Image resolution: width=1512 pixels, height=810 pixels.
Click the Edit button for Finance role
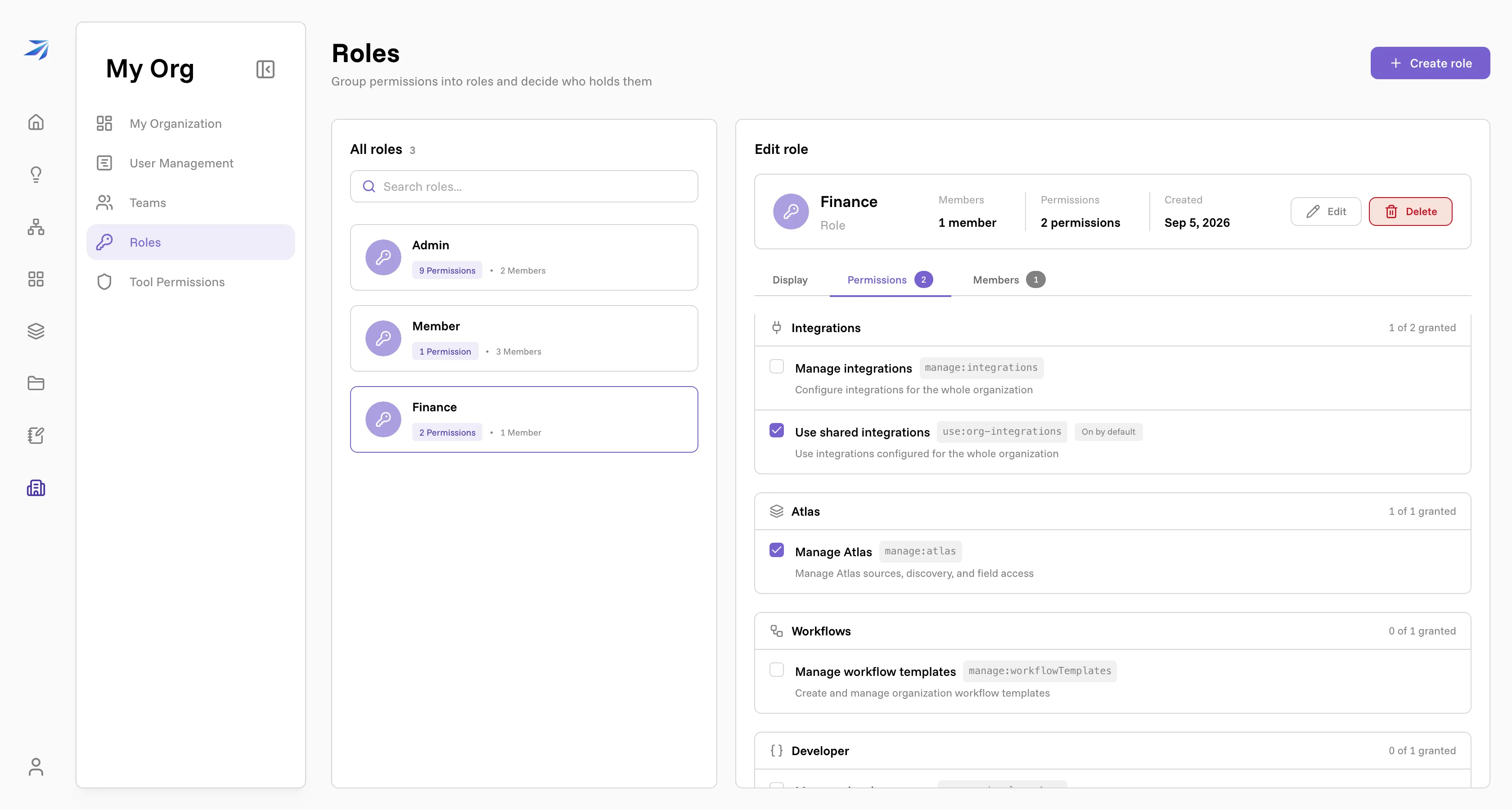click(x=1325, y=211)
